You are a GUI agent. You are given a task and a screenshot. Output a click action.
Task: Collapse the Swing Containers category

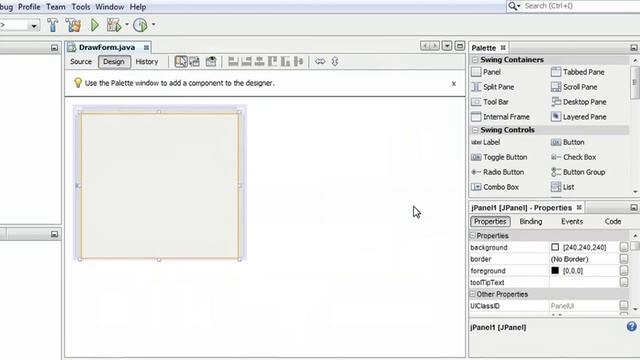475,60
